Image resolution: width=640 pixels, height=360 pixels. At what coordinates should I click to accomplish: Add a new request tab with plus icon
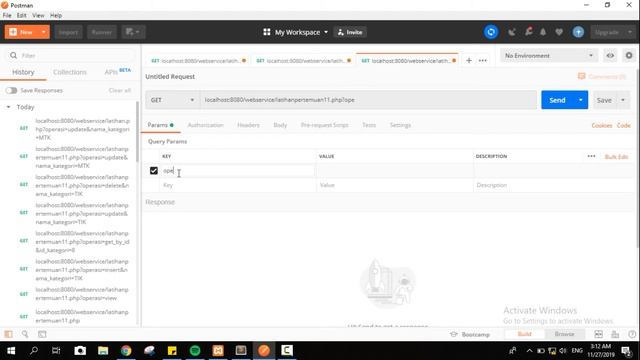tap(469, 60)
